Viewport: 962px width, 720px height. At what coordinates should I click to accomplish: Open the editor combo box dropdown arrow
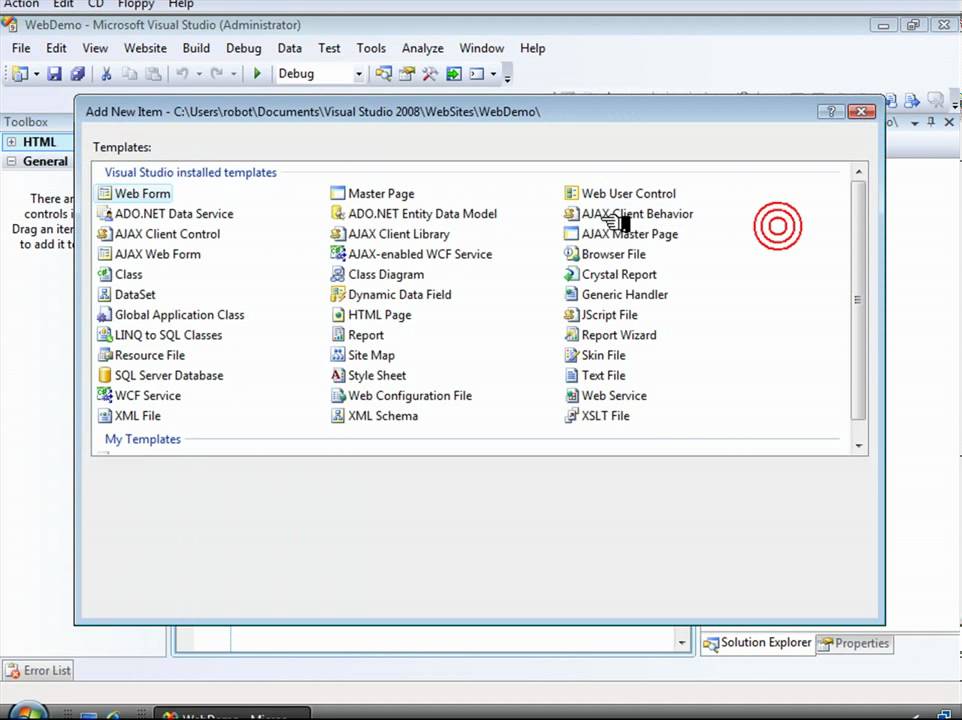(x=682, y=643)
